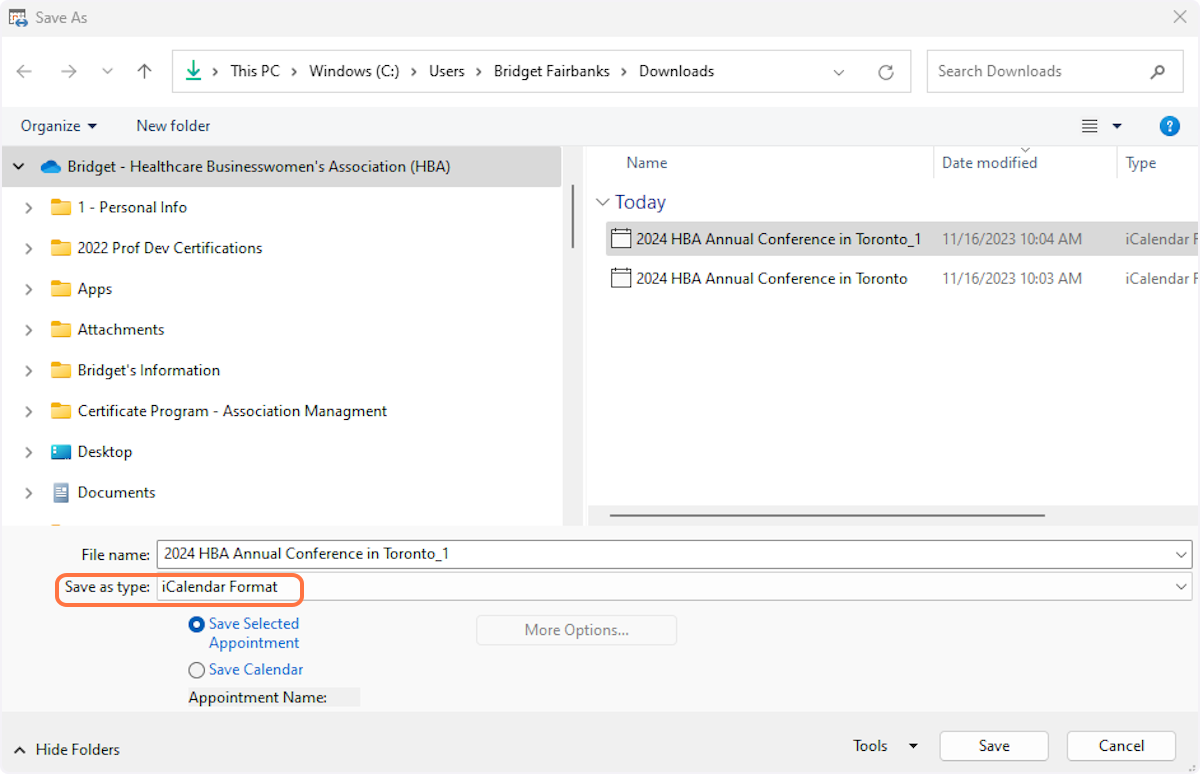The width and height of the screenshot is (1200, 774).
Task: Select the 1 - Personal Info folder icon
Action: click(61, 208)
